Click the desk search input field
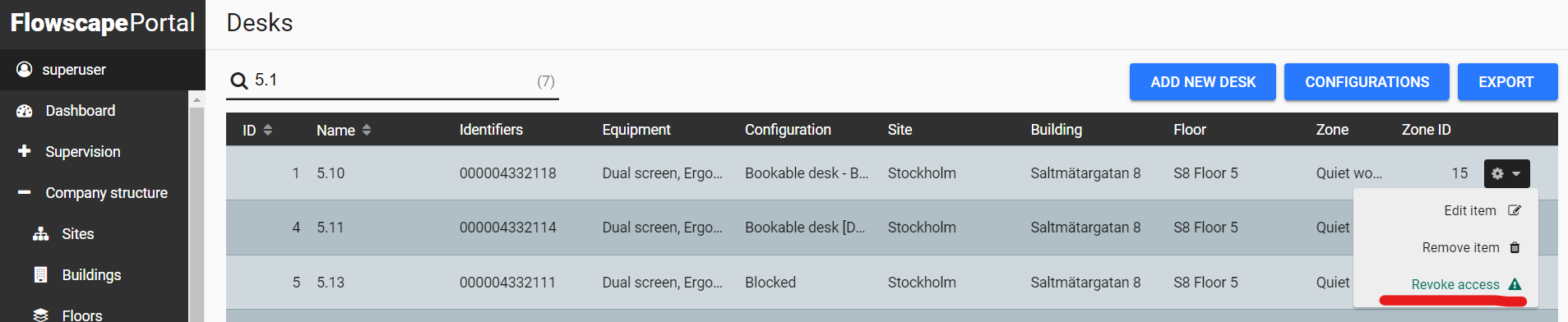 tap(392, 80)
